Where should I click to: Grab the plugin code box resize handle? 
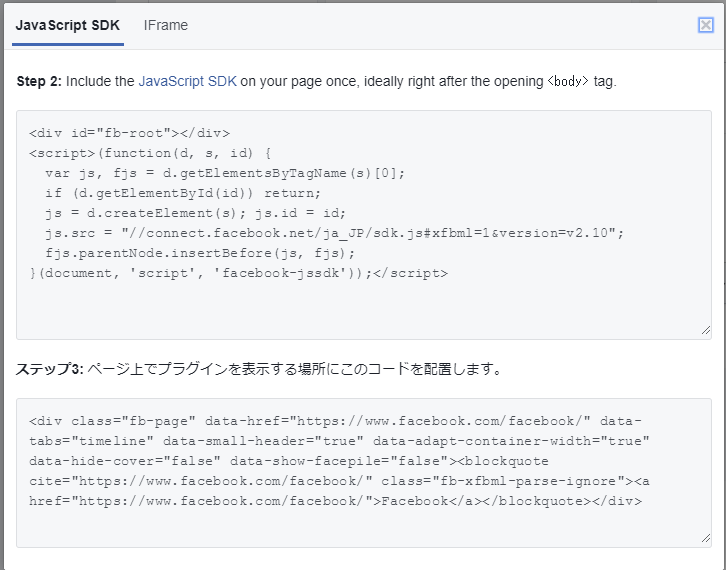tap(706, 537)
